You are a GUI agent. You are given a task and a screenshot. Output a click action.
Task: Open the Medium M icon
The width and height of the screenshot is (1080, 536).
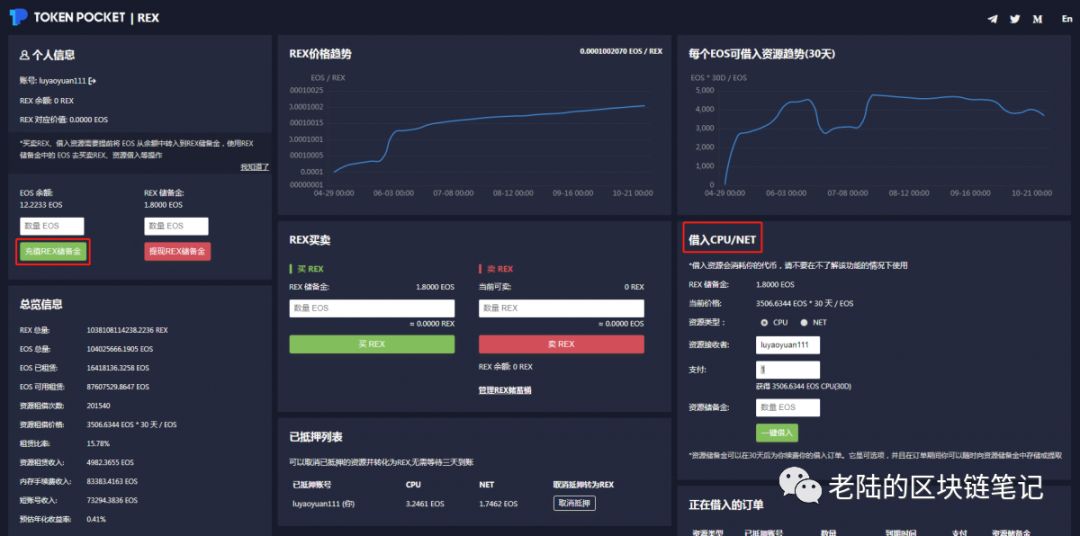pyautogui.click(x=1037, y=19)
